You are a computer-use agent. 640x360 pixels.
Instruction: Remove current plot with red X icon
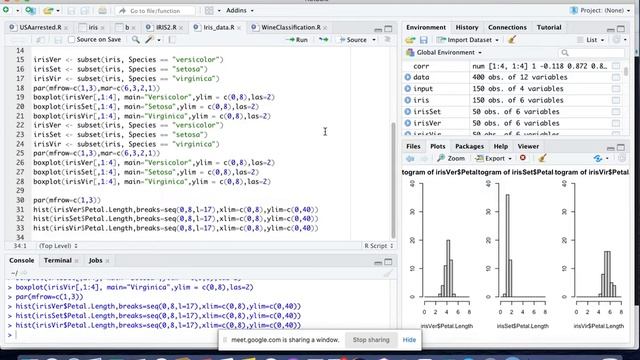click(x=522, y=158)
